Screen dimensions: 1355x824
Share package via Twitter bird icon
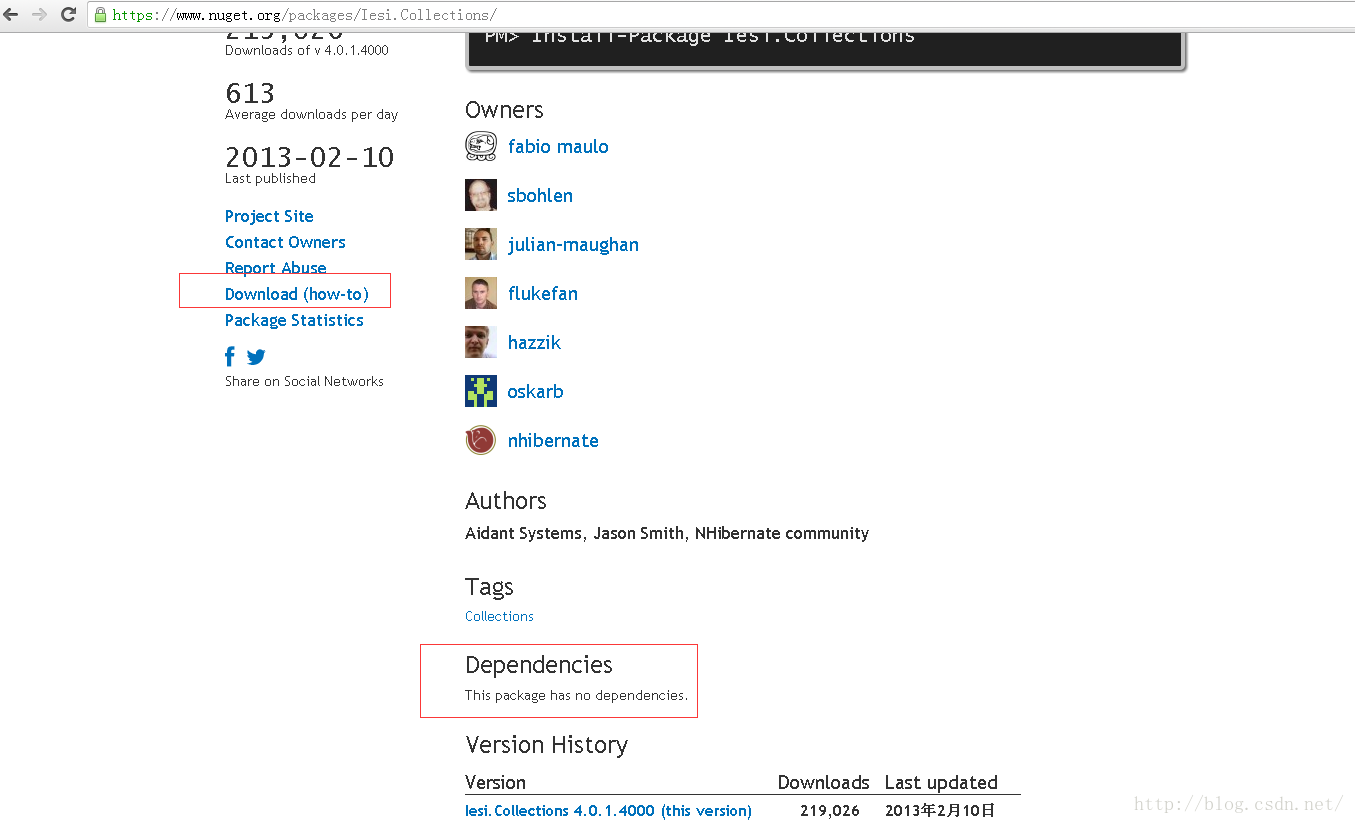pos(256,356)
